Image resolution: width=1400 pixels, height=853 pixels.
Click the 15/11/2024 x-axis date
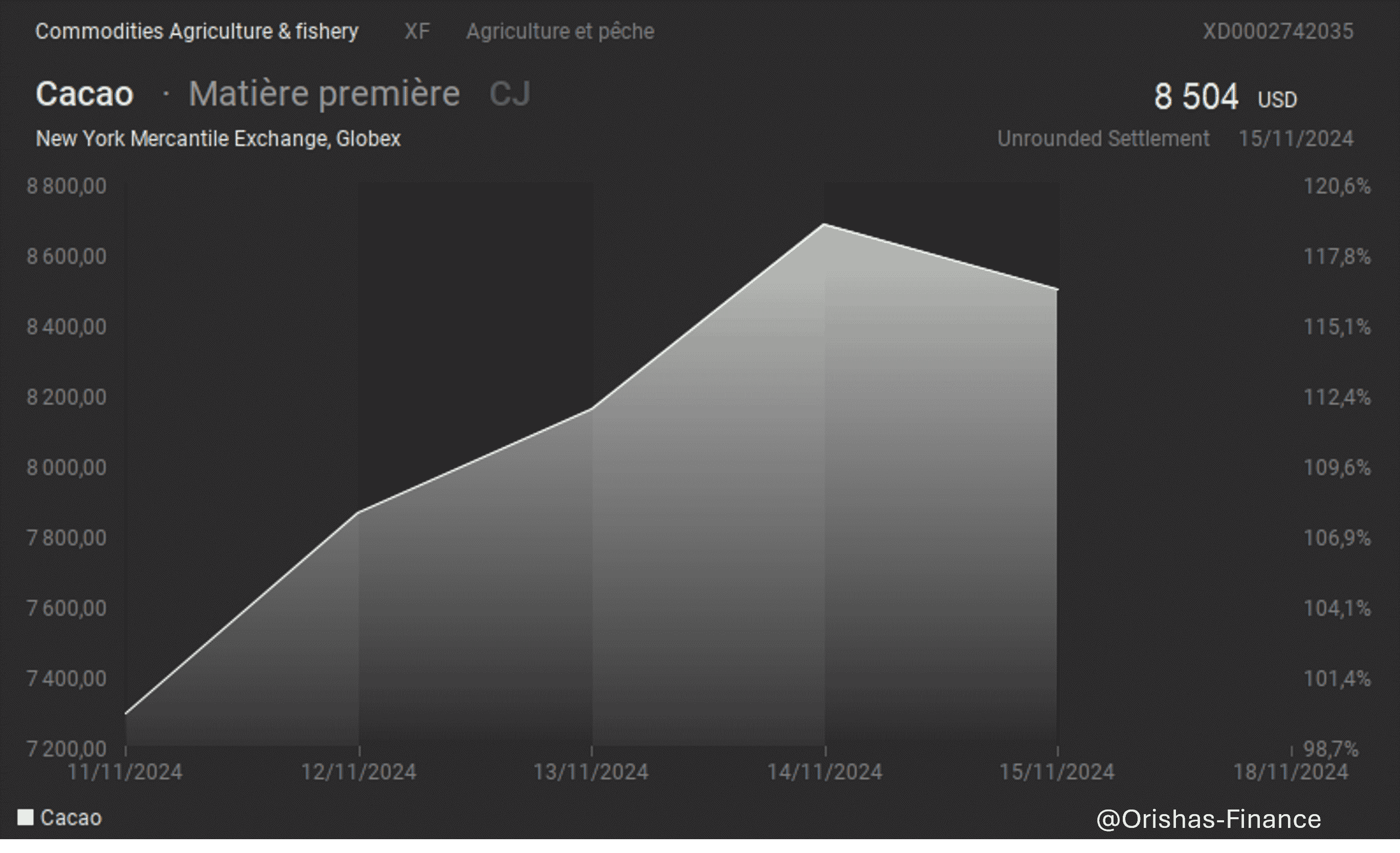coord(1057,772)
